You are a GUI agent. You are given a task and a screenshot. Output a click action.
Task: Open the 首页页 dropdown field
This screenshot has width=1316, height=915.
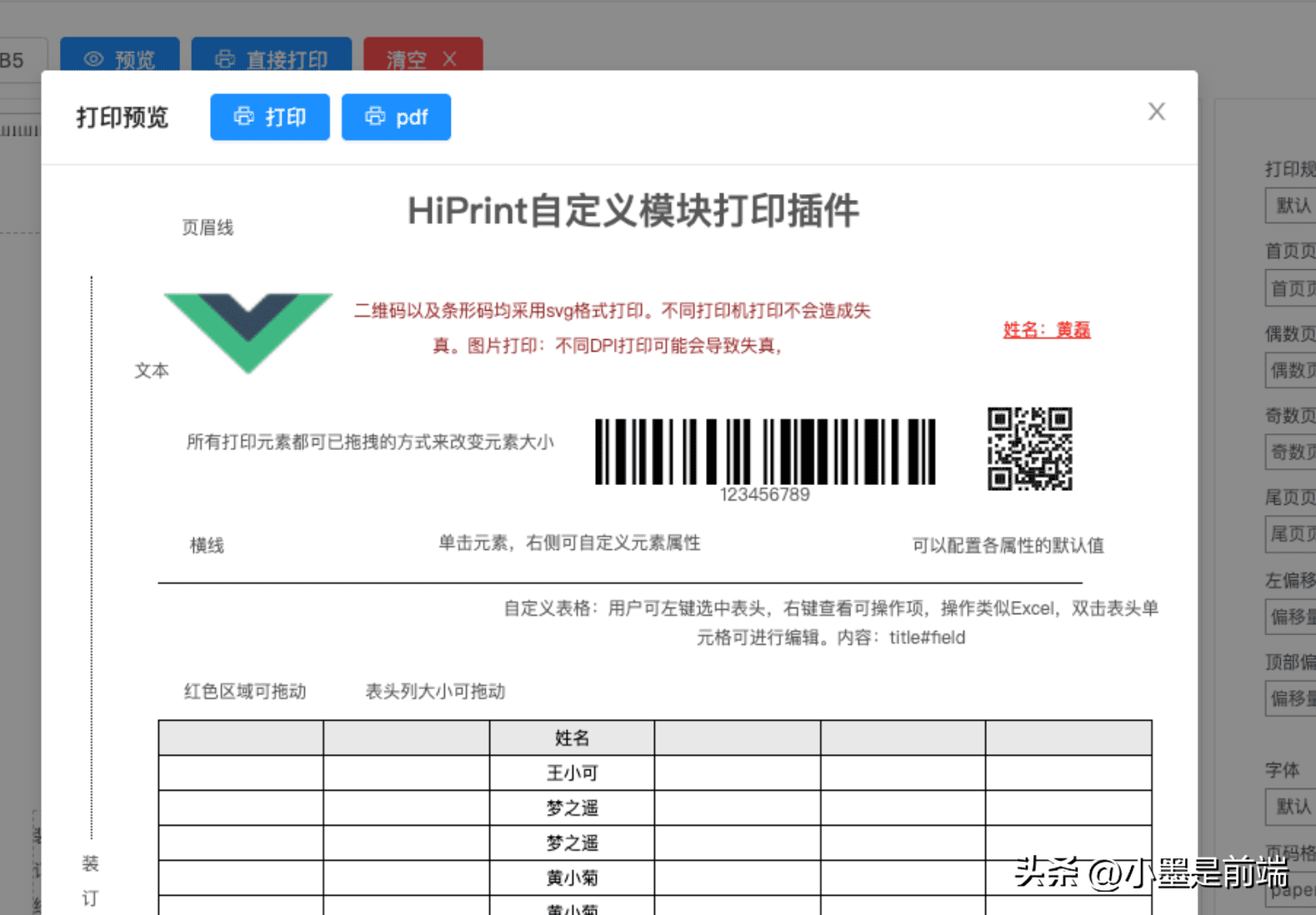[x=1291, y=288]
